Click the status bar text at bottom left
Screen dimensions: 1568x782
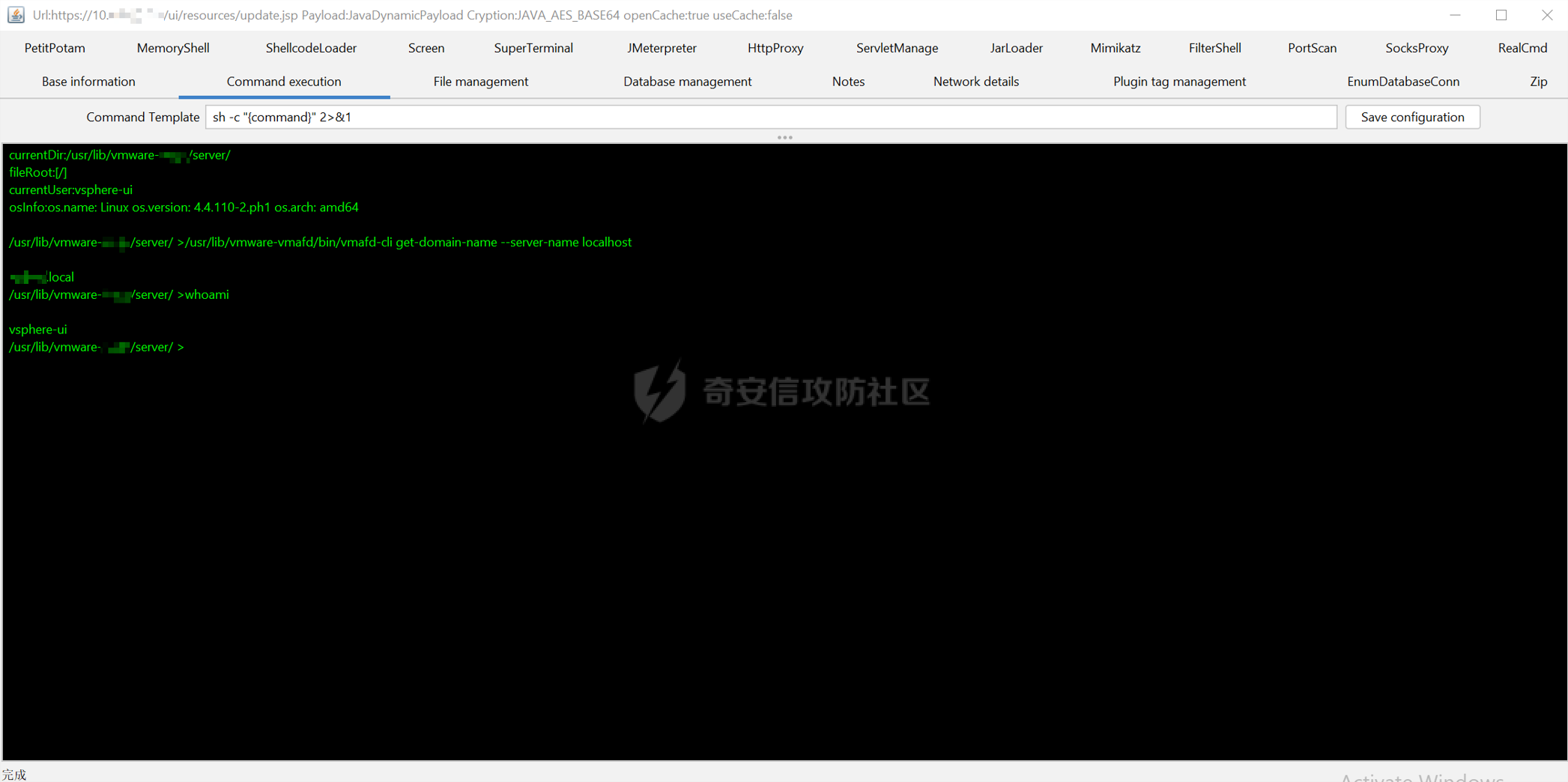(14, 774)
